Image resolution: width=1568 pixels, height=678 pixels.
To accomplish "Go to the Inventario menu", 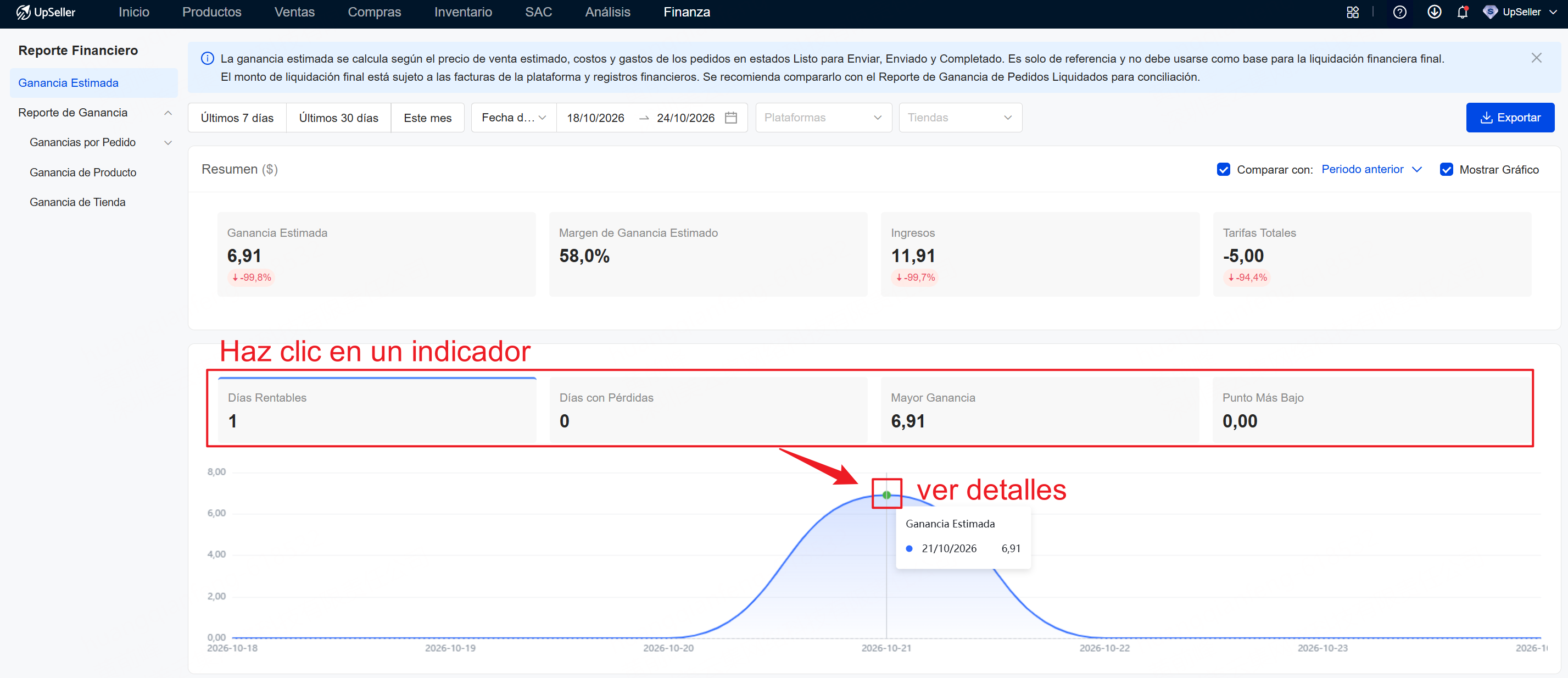I will pyautogui.click(x=462, y=12).
